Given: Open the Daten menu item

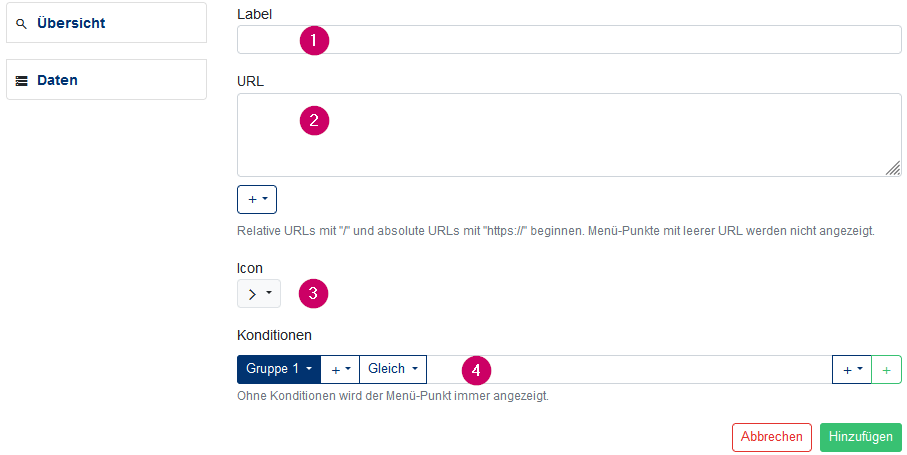Looking at the screenshot, I should click(x=106, y=80).
